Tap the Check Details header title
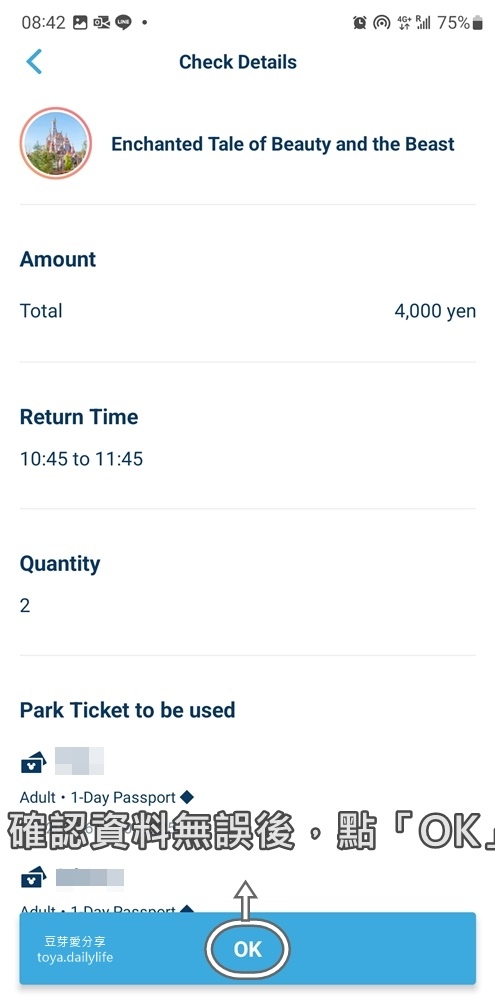The image size is (495, 1000). coord(237,62)
